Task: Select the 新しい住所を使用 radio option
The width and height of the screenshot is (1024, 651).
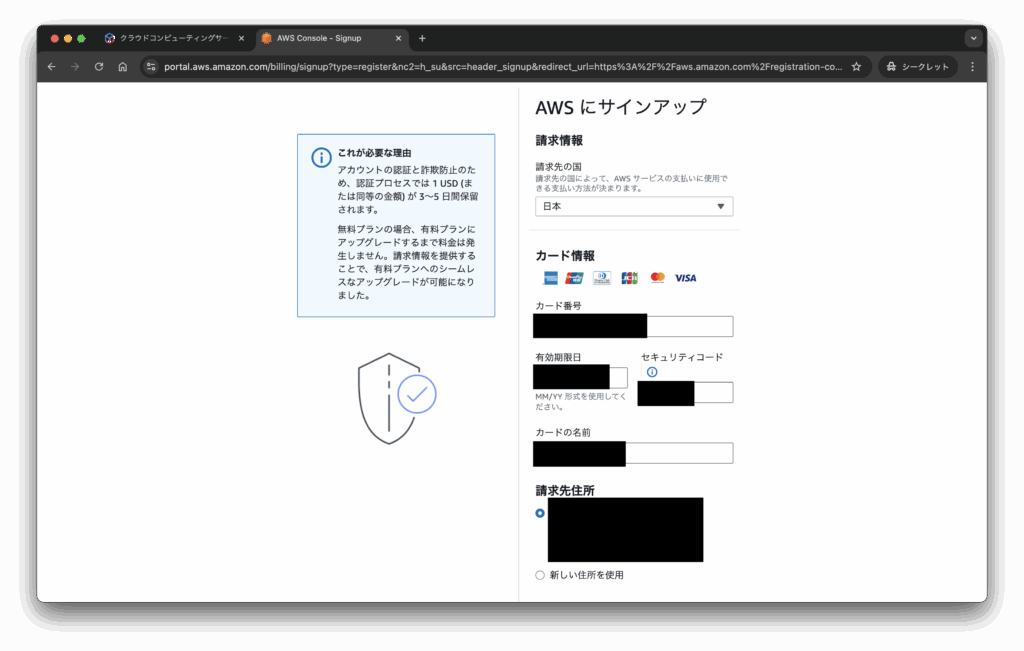Action: 539,575
